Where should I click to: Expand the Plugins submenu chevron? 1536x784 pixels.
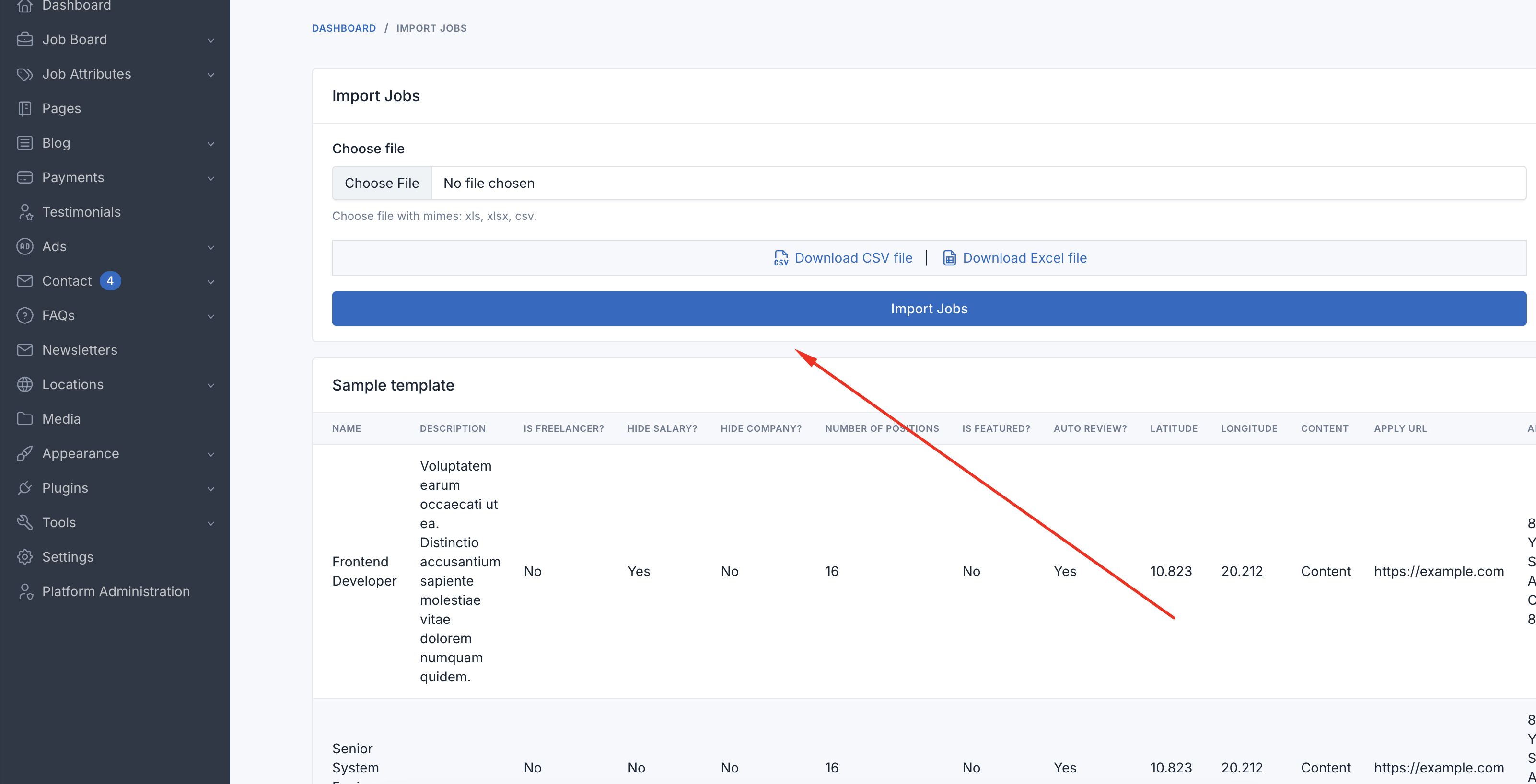click(210, 489)
